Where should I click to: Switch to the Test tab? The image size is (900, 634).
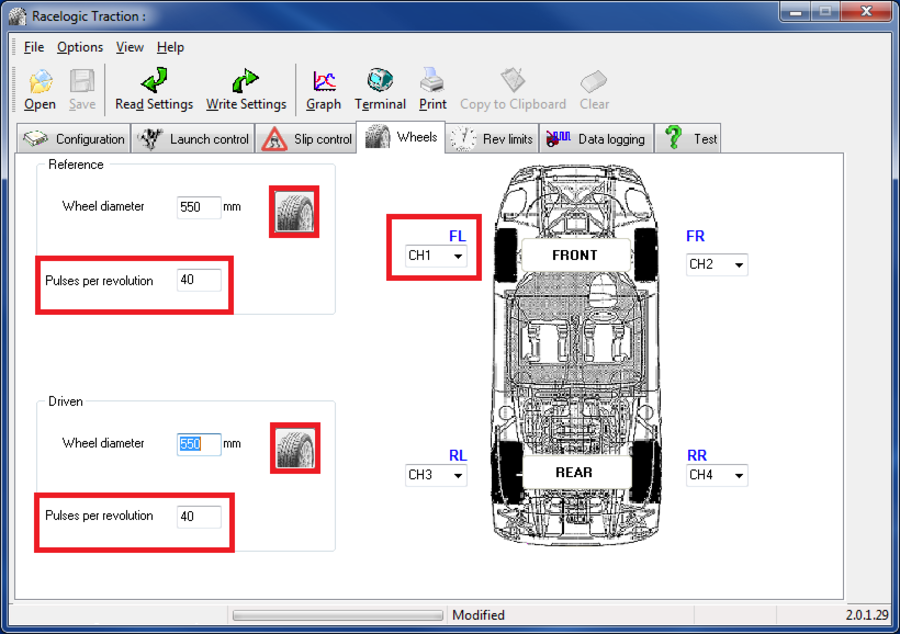pyautogui.click(x=688, y=139)
